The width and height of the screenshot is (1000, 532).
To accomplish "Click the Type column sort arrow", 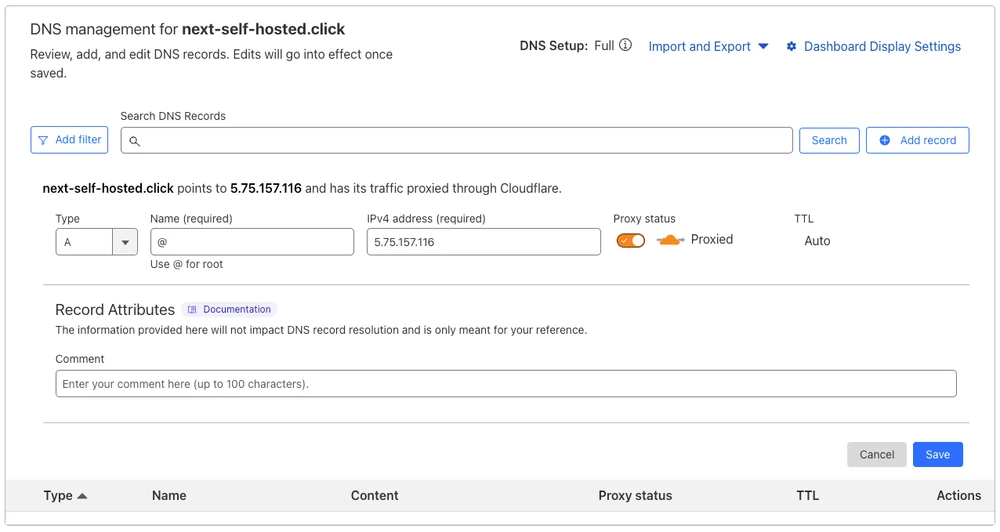I will click(x=82, y=496).
